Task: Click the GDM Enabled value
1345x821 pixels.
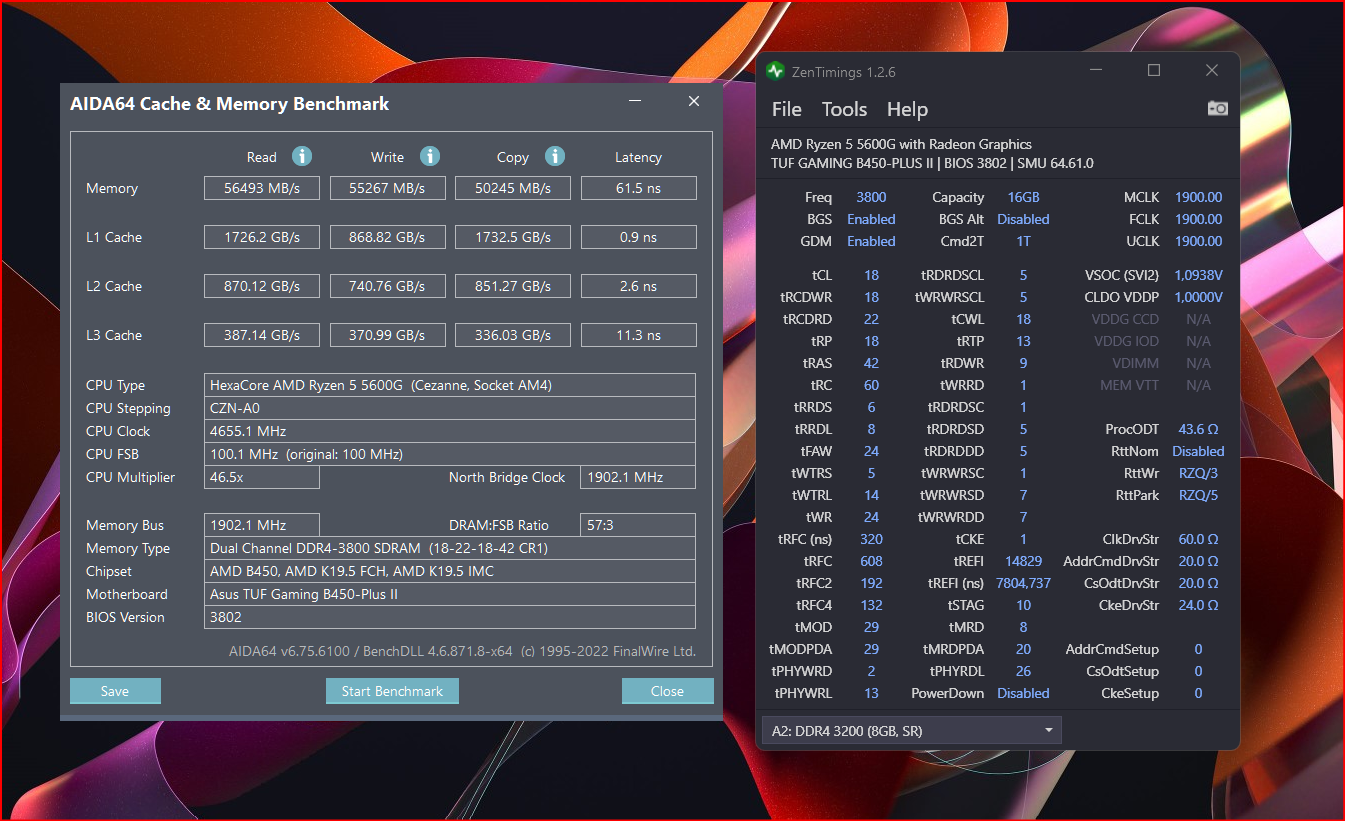Action: point(871,241)
